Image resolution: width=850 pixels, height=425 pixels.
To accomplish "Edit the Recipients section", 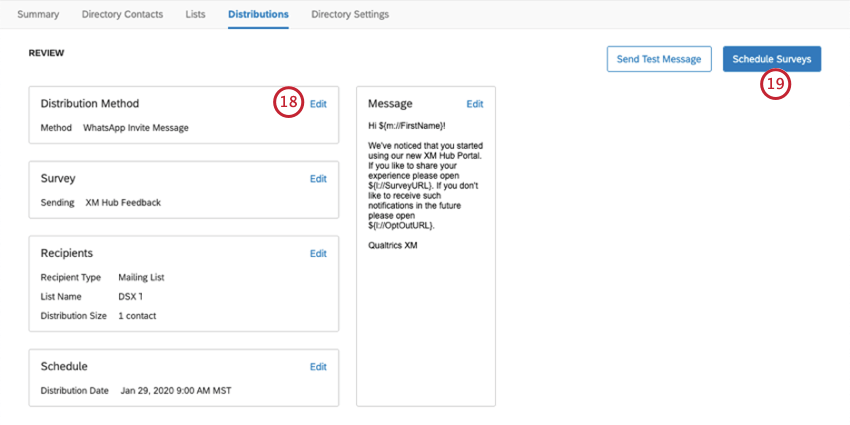I will pyautogui.click(x=318, y=254).
